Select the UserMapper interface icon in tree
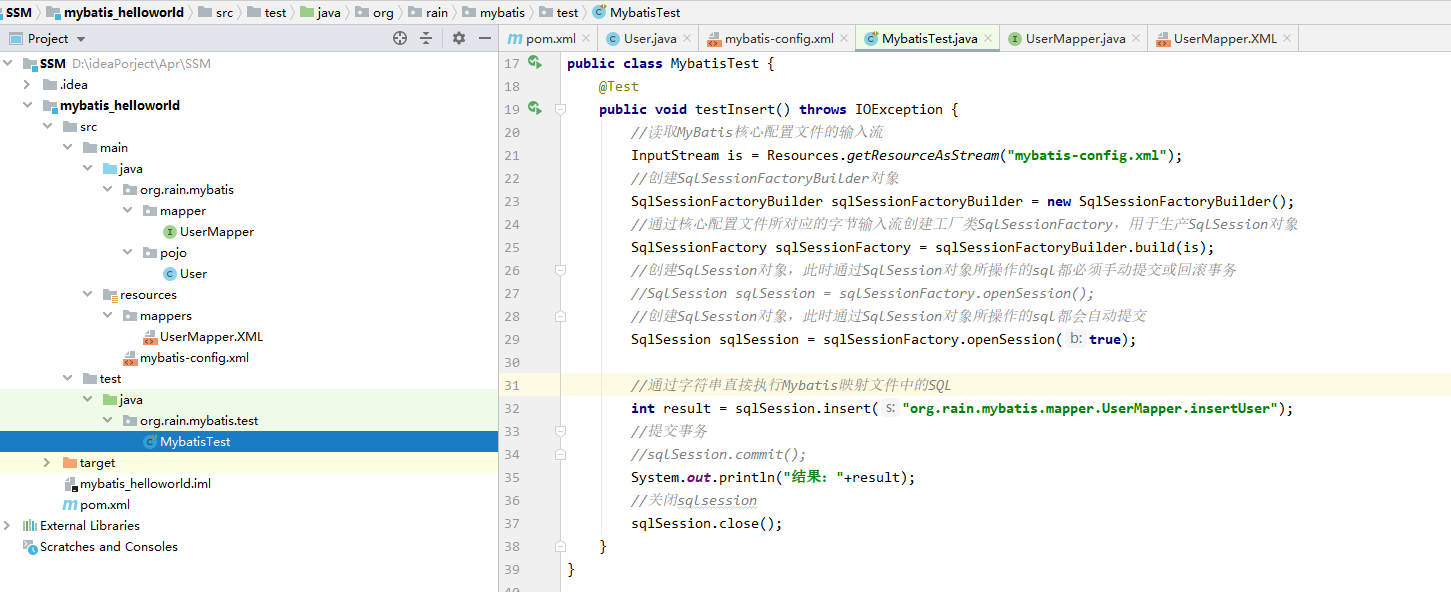Viewport: 1451px width, 592px height. pos(170,232)
